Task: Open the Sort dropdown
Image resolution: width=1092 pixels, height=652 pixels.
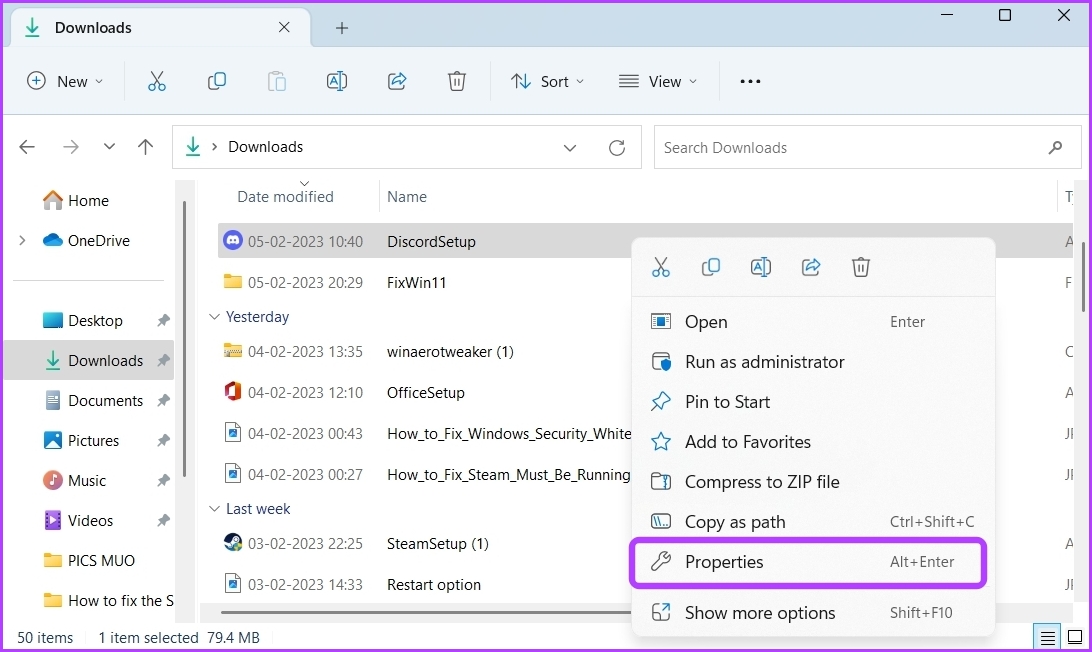Action: [547, 82]
